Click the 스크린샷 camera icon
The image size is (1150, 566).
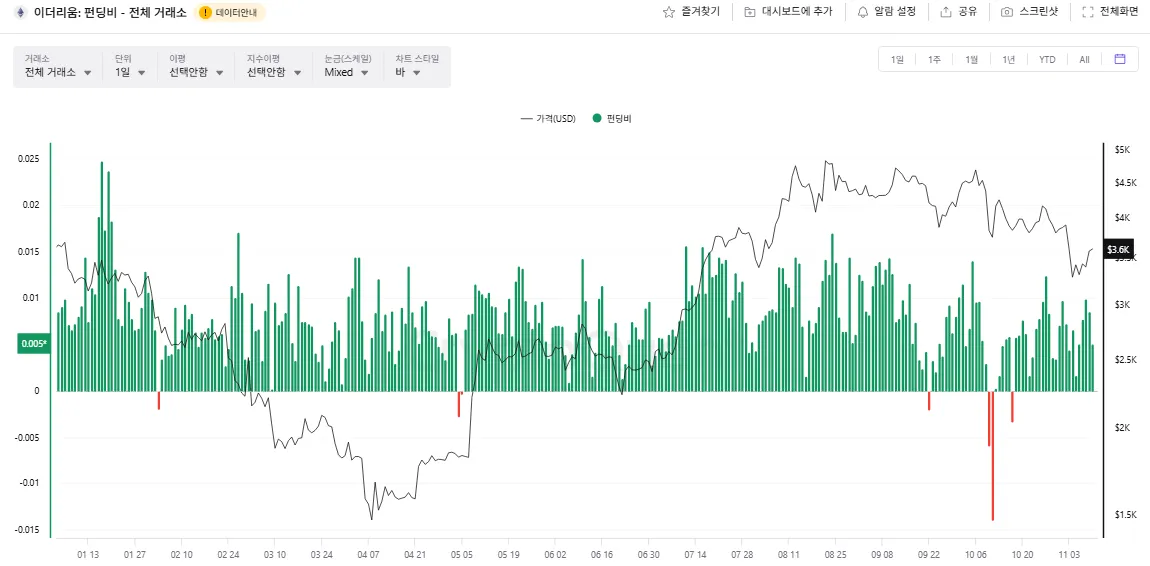pyautogui.click(x=1007, y=12)
